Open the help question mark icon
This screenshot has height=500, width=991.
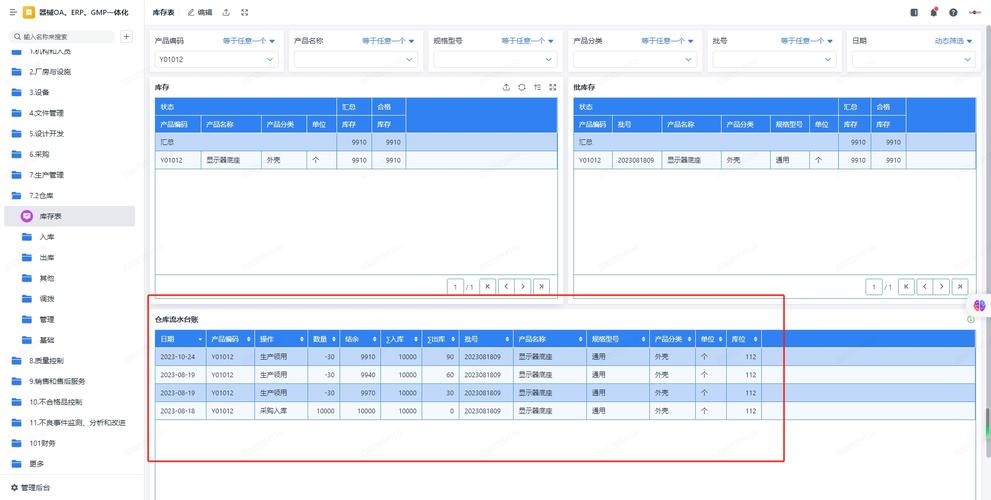pos(953,12)
